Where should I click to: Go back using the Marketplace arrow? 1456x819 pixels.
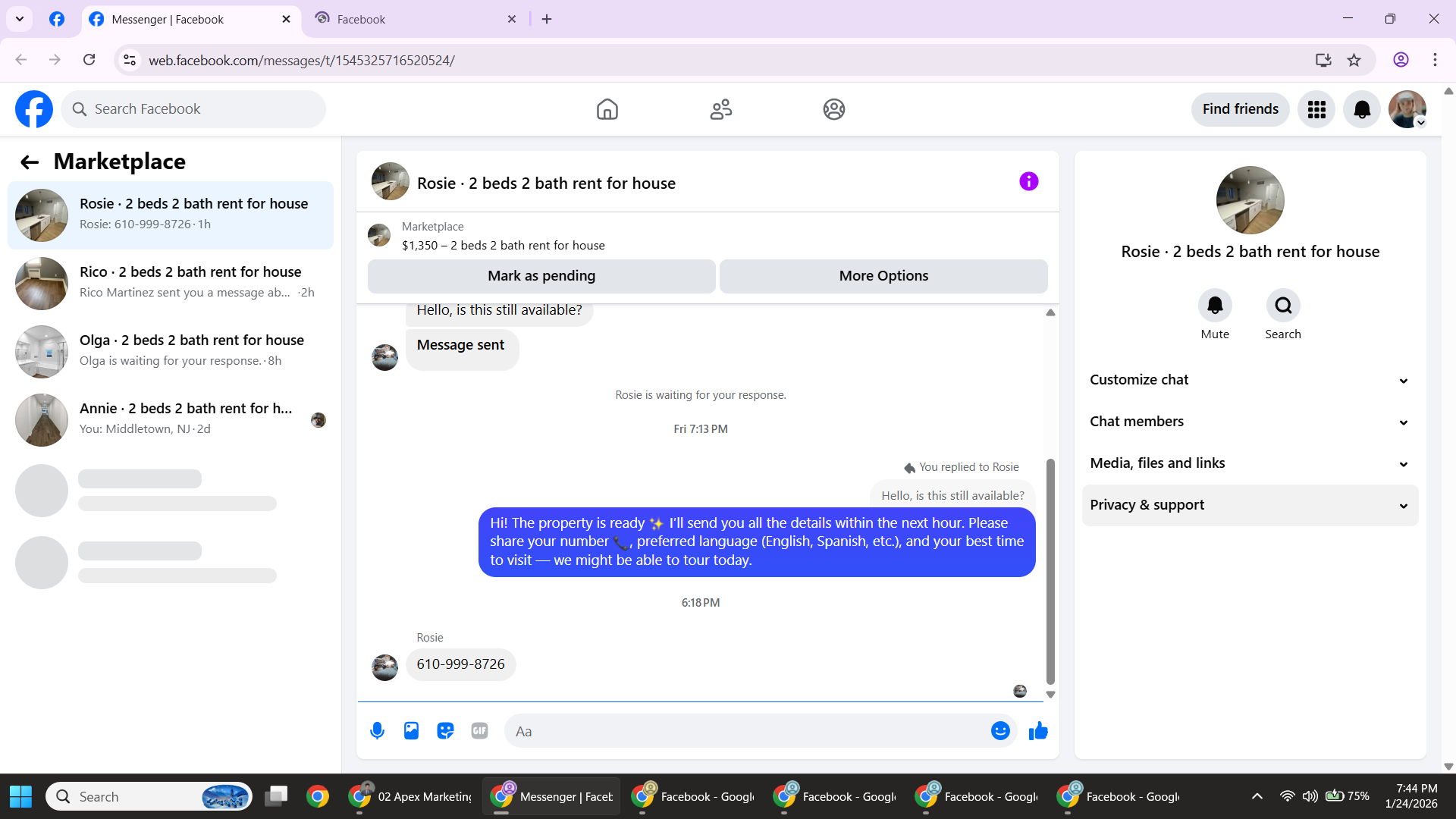click(30, 162)
